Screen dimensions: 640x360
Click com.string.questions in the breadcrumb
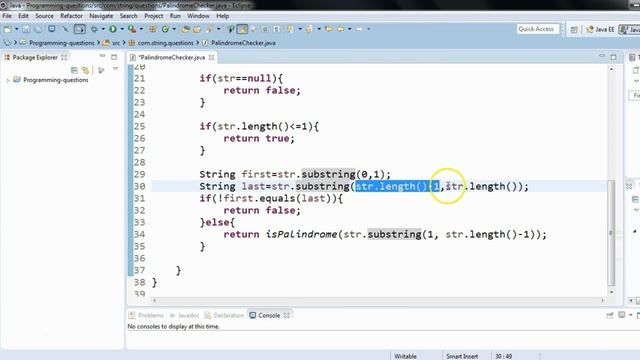[165, 43]
